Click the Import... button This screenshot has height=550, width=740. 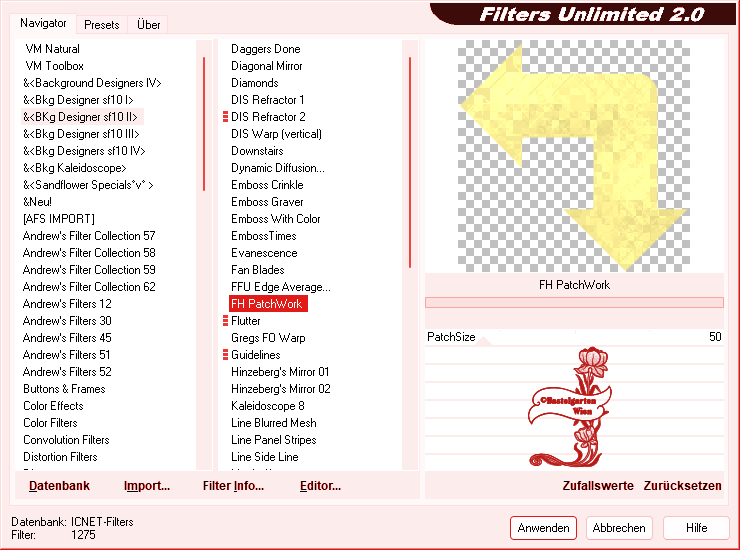pyautogui.click(x=147, y=486)
